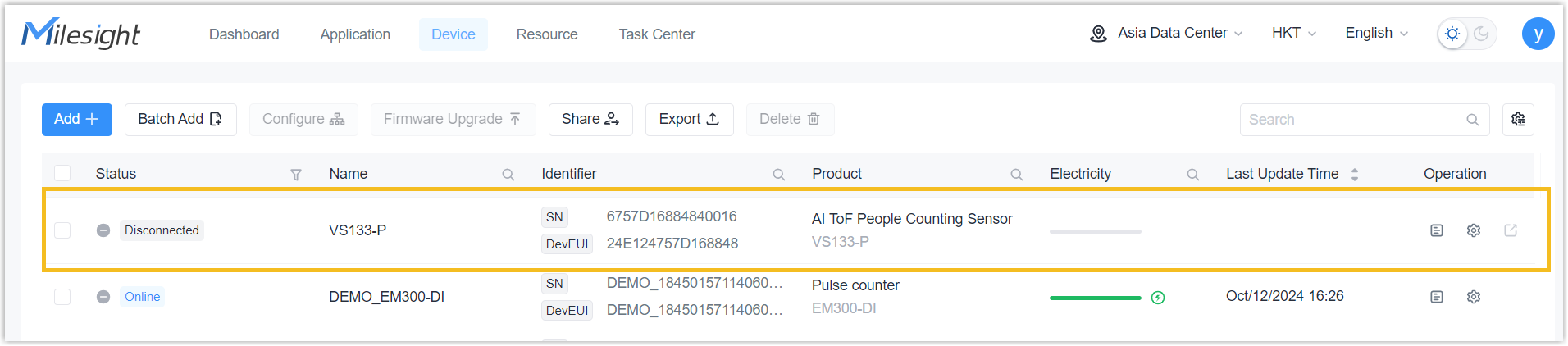Tick the VS133-P row checkbox

[x=62, y=230]
